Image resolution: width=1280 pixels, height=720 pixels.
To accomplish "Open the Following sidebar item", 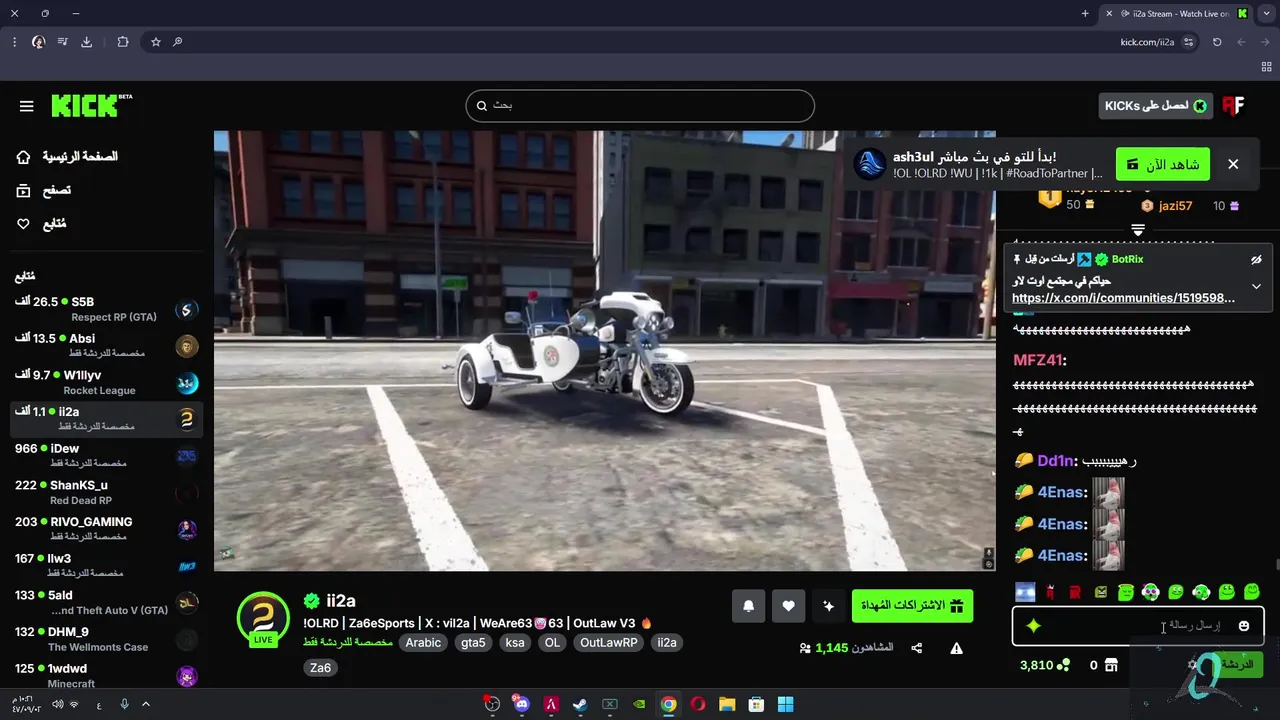I will tap(42, 224).
